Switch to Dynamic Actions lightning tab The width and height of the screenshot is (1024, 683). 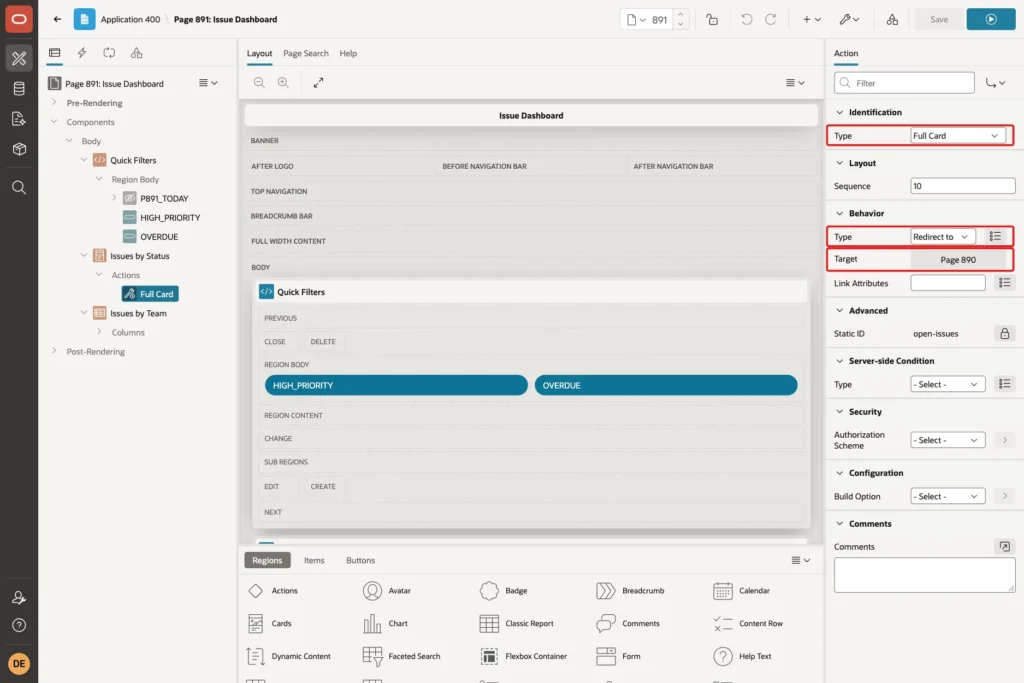point(82,53)
